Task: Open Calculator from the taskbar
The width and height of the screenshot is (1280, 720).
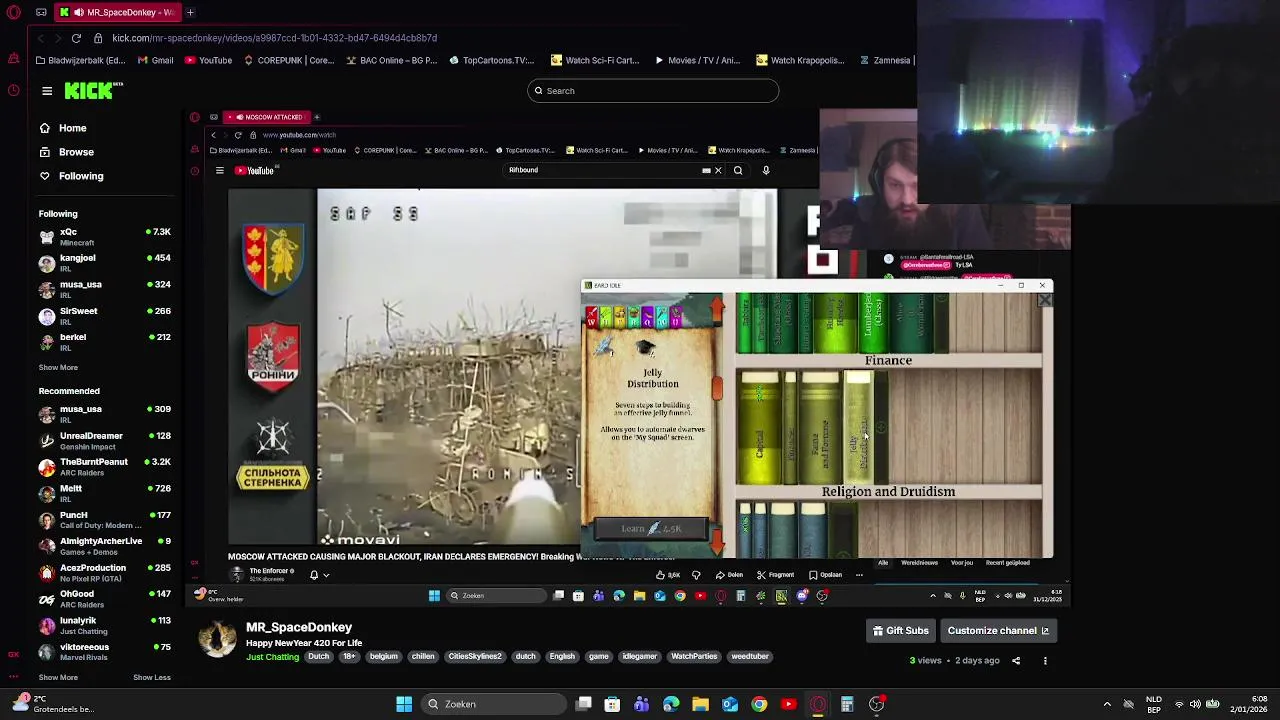Action: tap(847, 704)
